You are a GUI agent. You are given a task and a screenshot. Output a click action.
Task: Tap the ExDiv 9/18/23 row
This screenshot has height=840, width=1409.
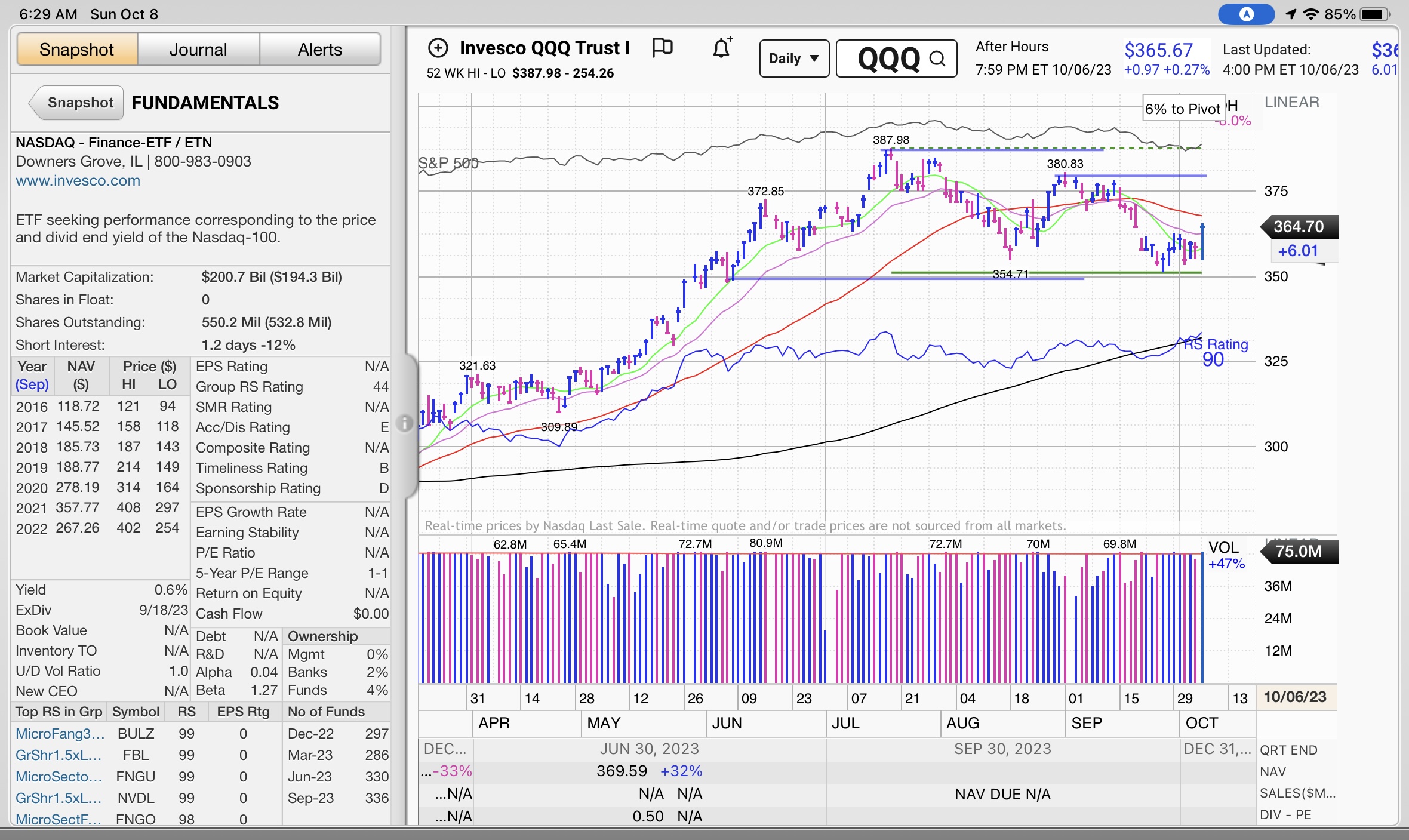[101, 610]
